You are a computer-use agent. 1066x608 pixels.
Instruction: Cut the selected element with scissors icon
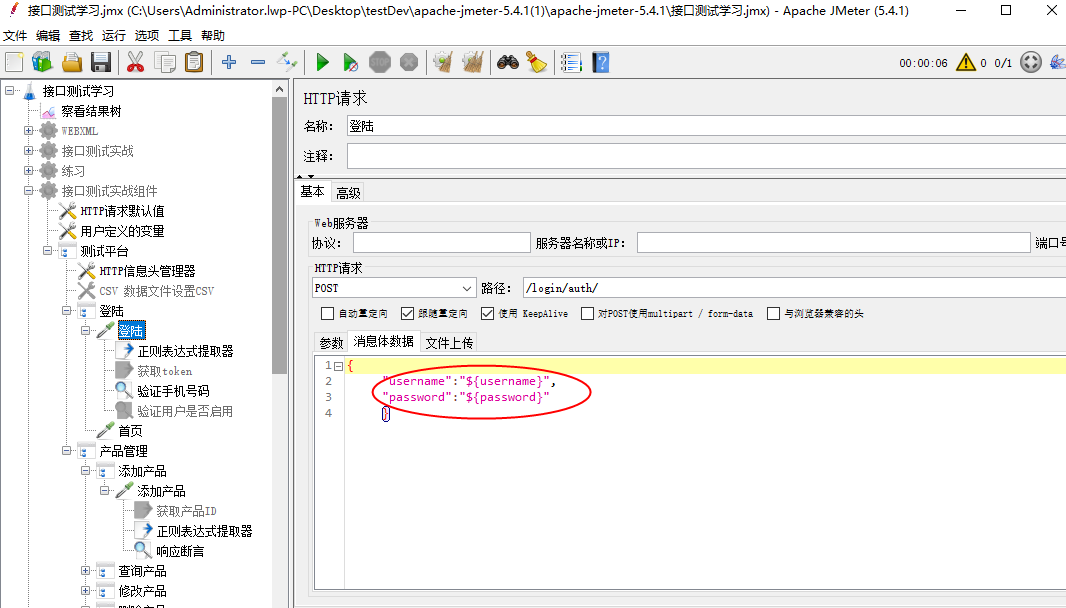pos(135,63)
